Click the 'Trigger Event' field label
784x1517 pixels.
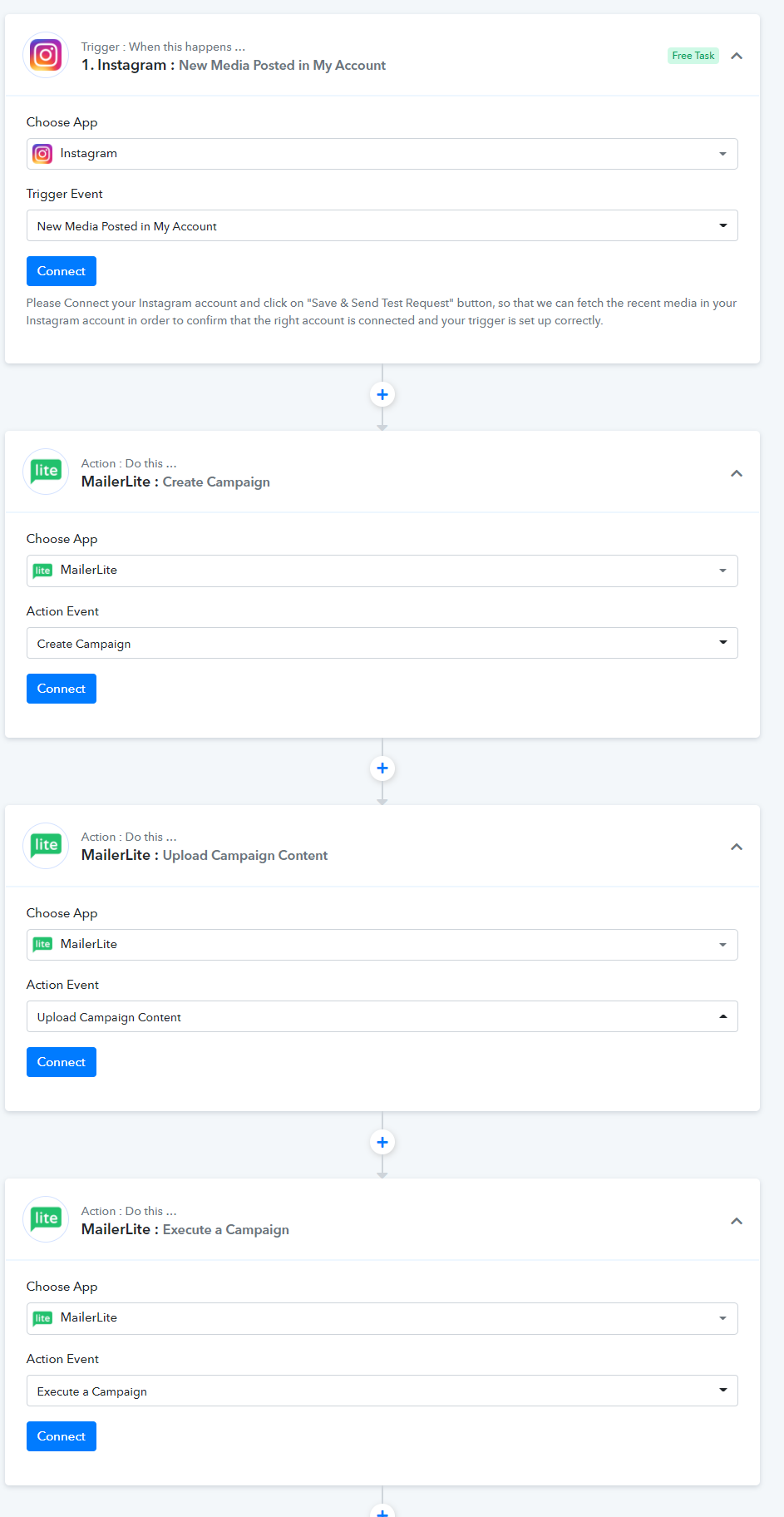coord(65,194)
